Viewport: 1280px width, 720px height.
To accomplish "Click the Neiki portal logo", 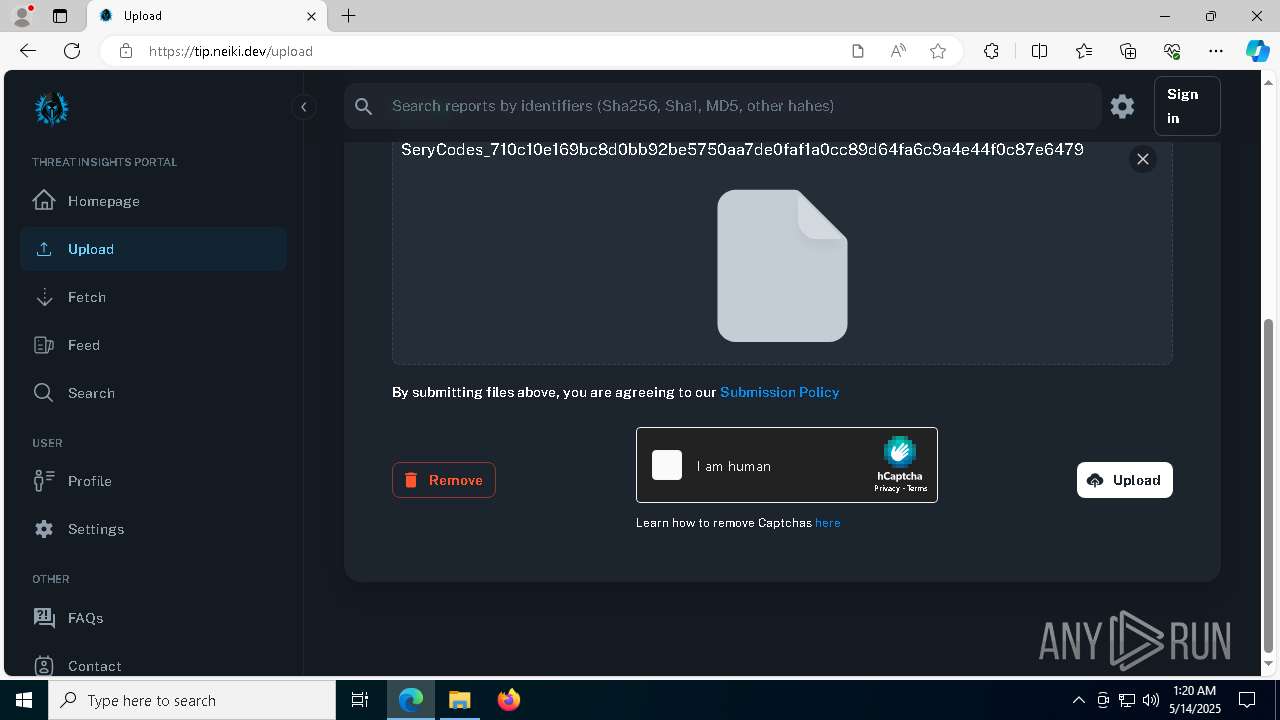I will coord(51,109).
